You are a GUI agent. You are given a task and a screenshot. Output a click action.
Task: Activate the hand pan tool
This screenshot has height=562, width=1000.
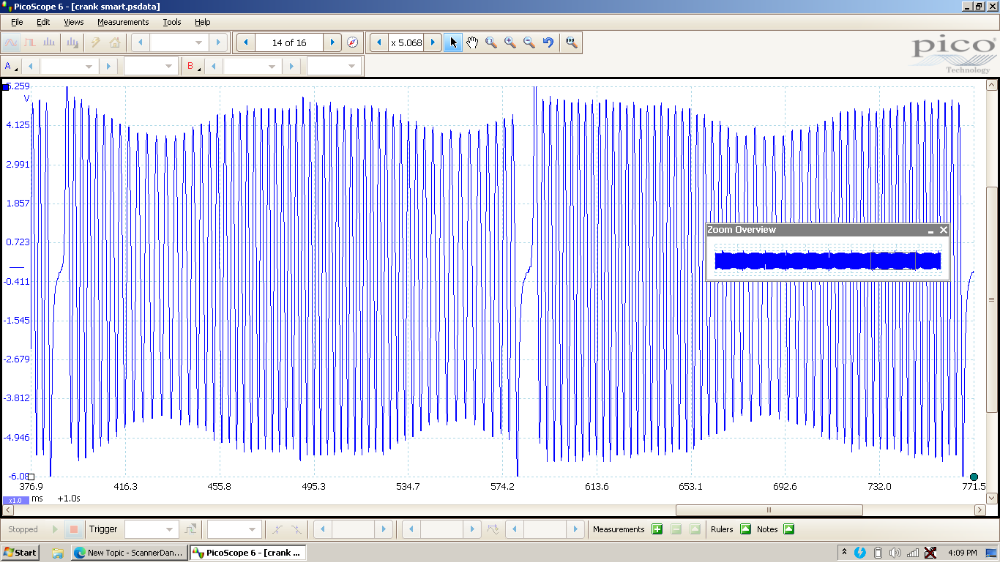472,43
